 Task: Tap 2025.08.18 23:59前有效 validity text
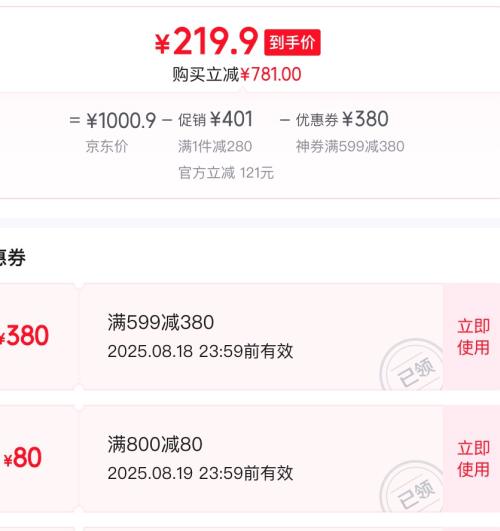point(200,351)
